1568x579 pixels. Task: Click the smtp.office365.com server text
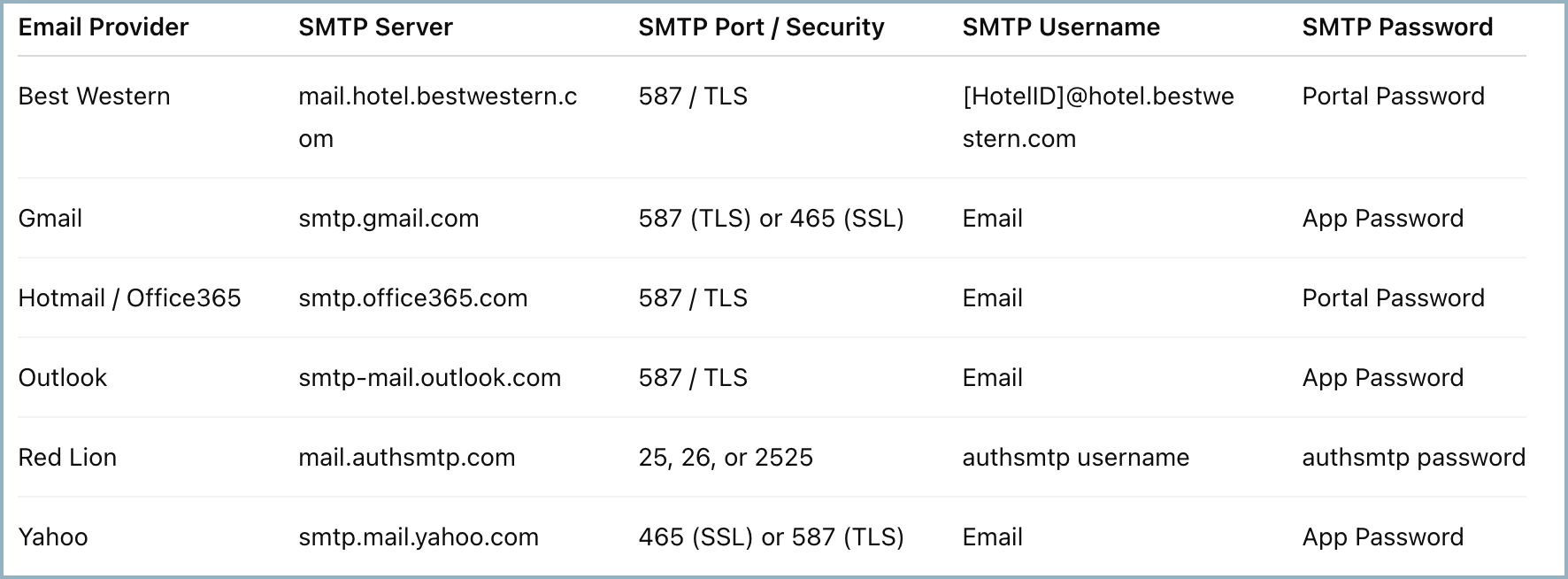point(412,298)
